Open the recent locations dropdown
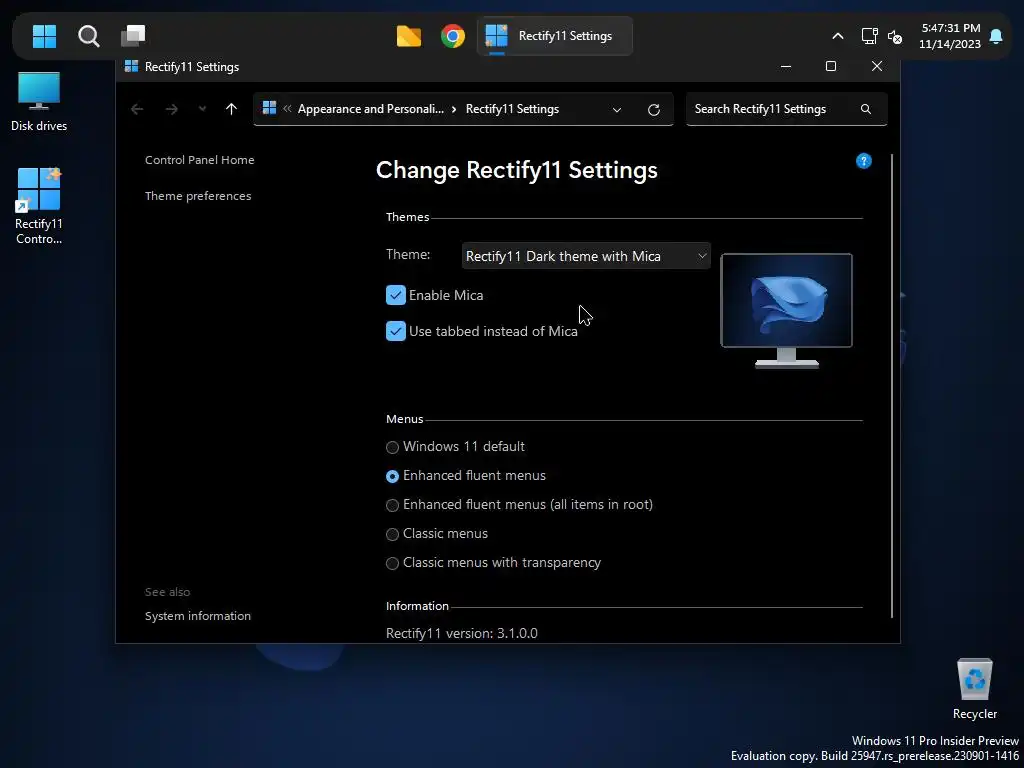The image size is (1024, 768). pyautogui.click(x=202, y=109)
